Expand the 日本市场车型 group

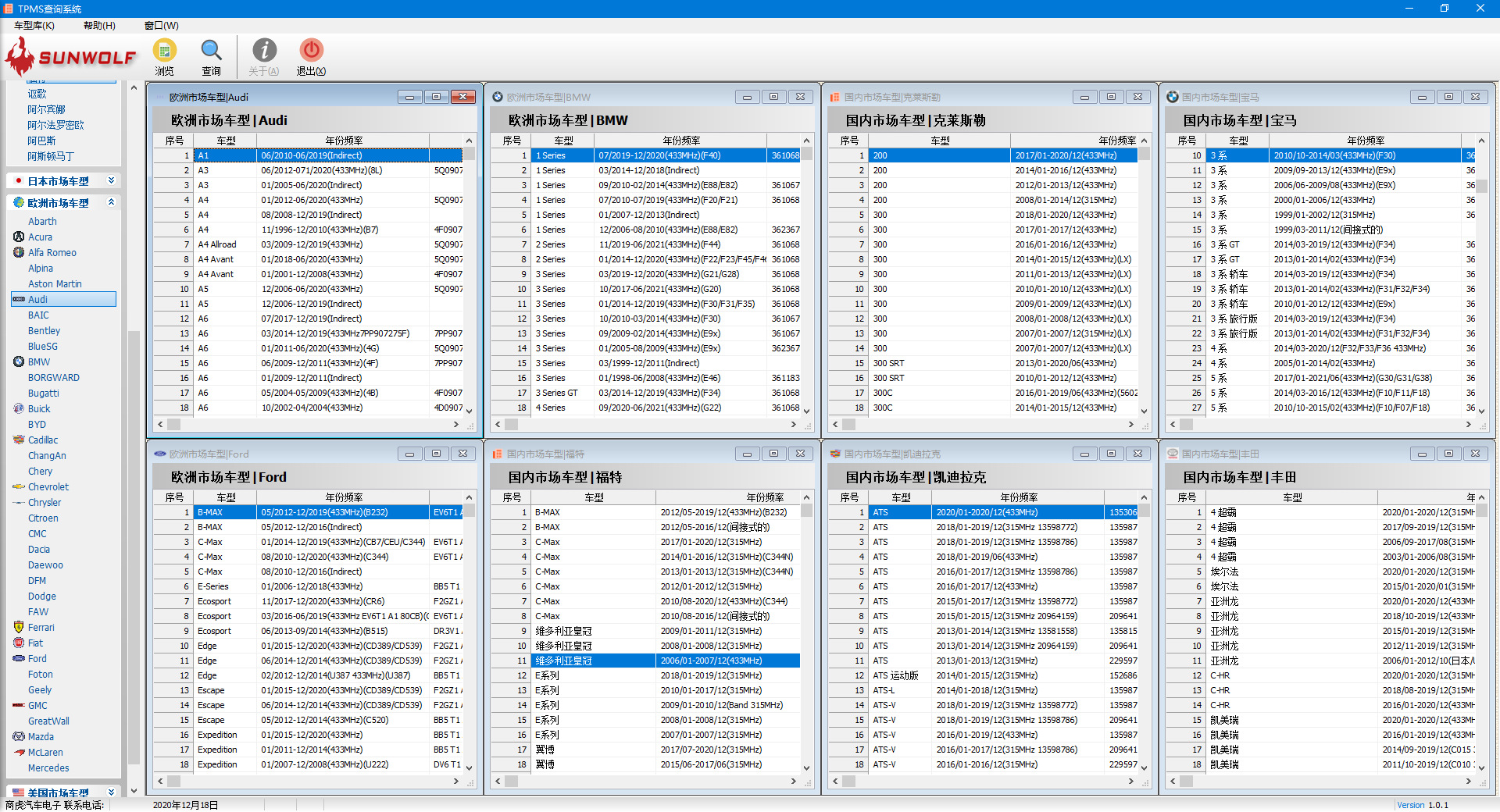[111, 180]
